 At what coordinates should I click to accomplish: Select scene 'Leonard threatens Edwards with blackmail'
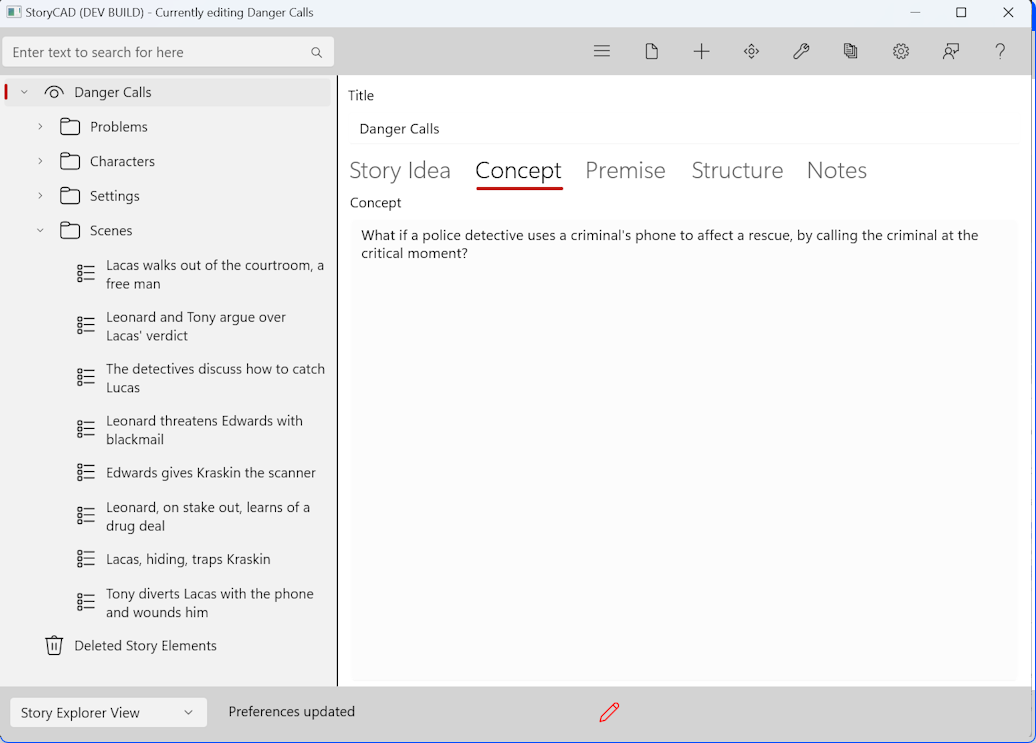click(x=204, y=430)
